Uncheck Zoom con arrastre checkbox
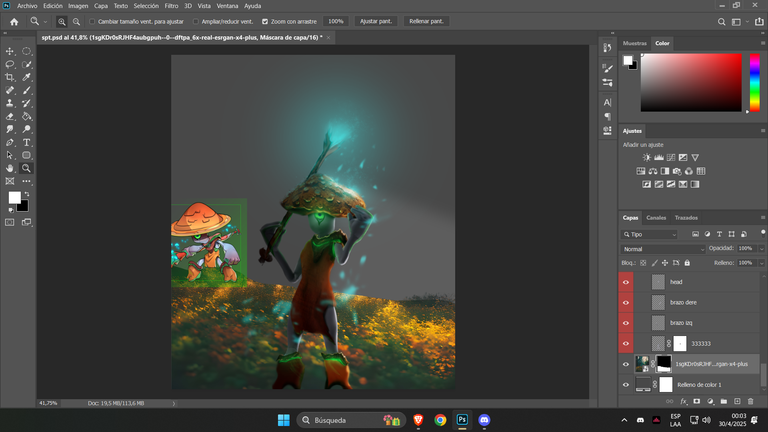The width and height of the screenshot is (768, 432). click(265, 22)
